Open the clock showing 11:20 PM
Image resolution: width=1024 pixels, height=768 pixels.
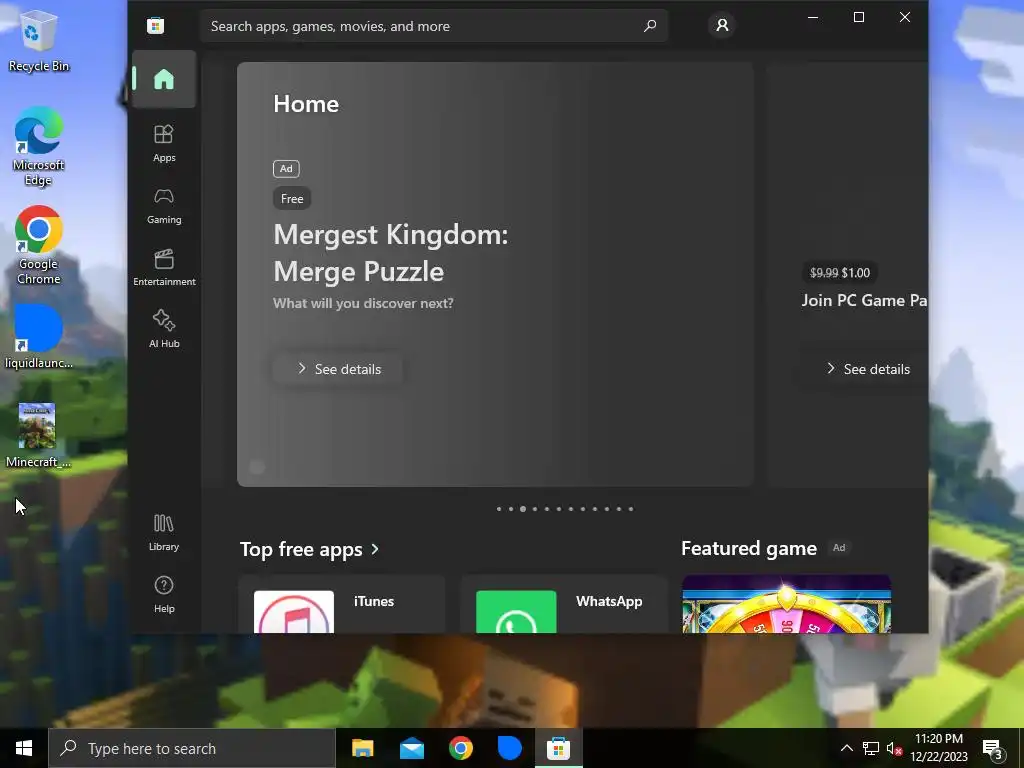pyautogui.click(x=939, y=748)
